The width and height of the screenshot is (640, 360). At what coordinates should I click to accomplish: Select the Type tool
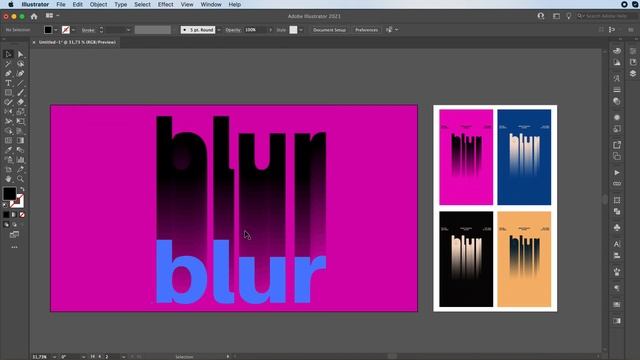[x=8, y=83]
